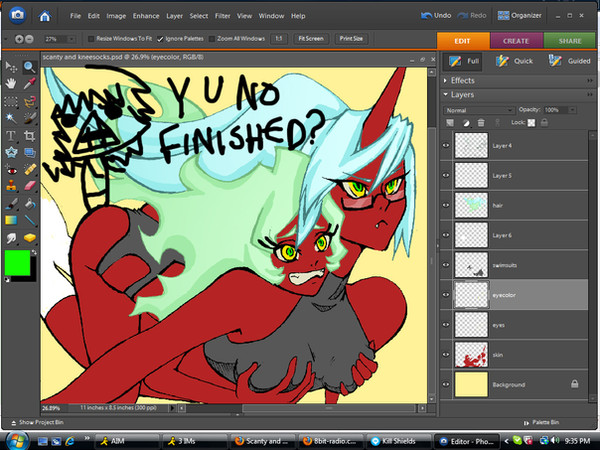Select the Type tool
Viewport: 600px width, 450px height.
(11, 134)
